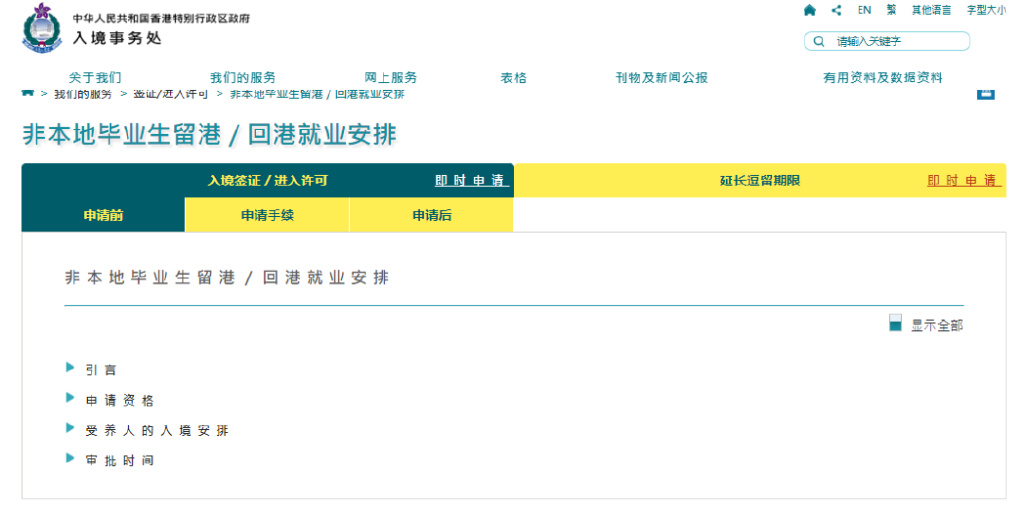Click 即时申请 link for 延长逗留期限
The image size is (1024, 518).
point(963,181)
